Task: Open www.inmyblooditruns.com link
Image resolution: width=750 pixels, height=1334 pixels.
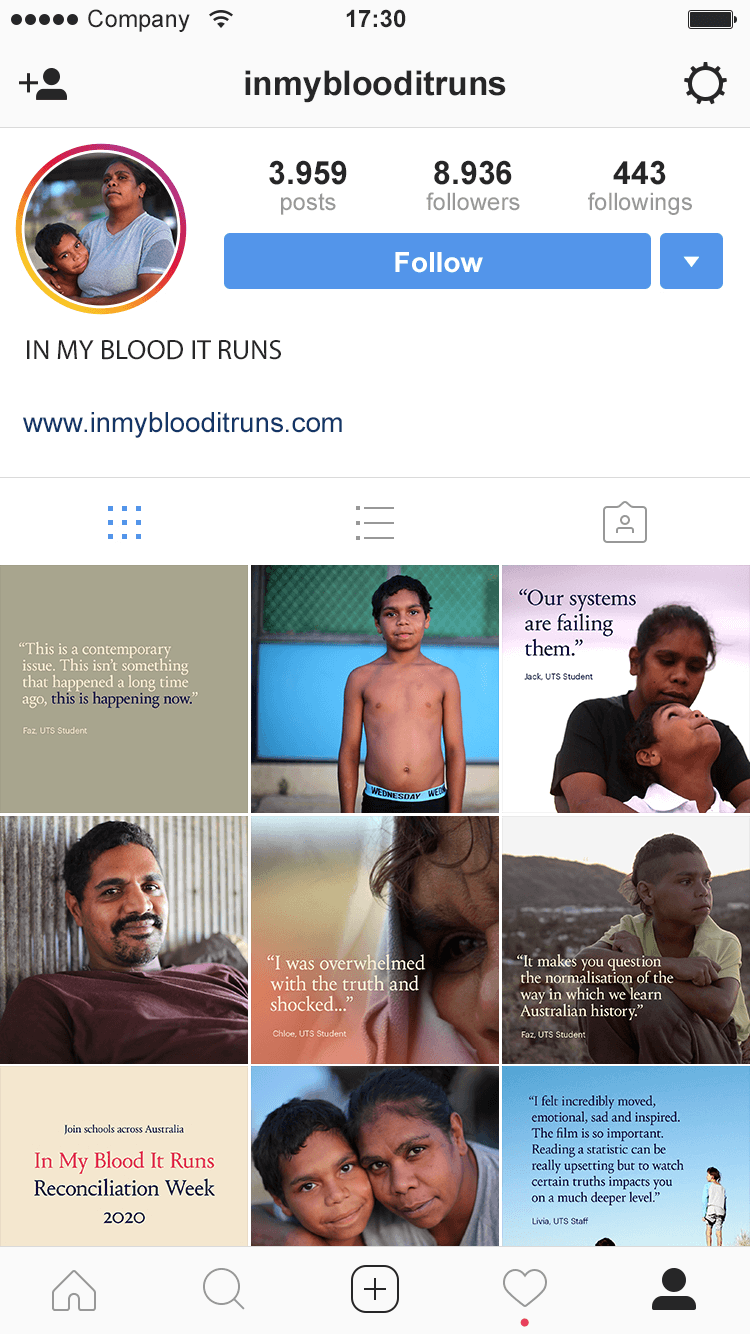Action: coord(183,423)
